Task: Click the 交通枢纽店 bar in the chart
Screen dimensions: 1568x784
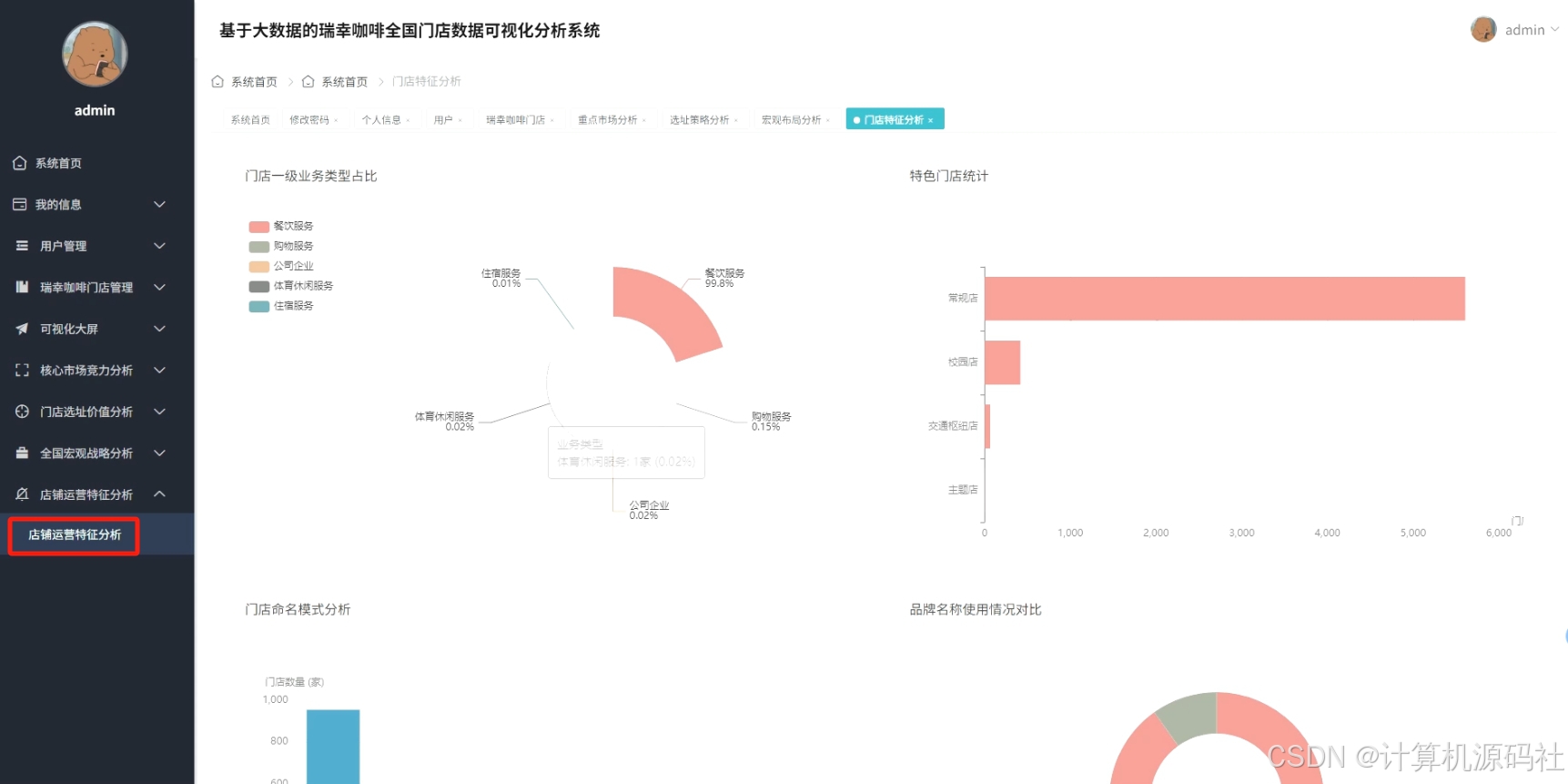Action: (x=987, y=426)
